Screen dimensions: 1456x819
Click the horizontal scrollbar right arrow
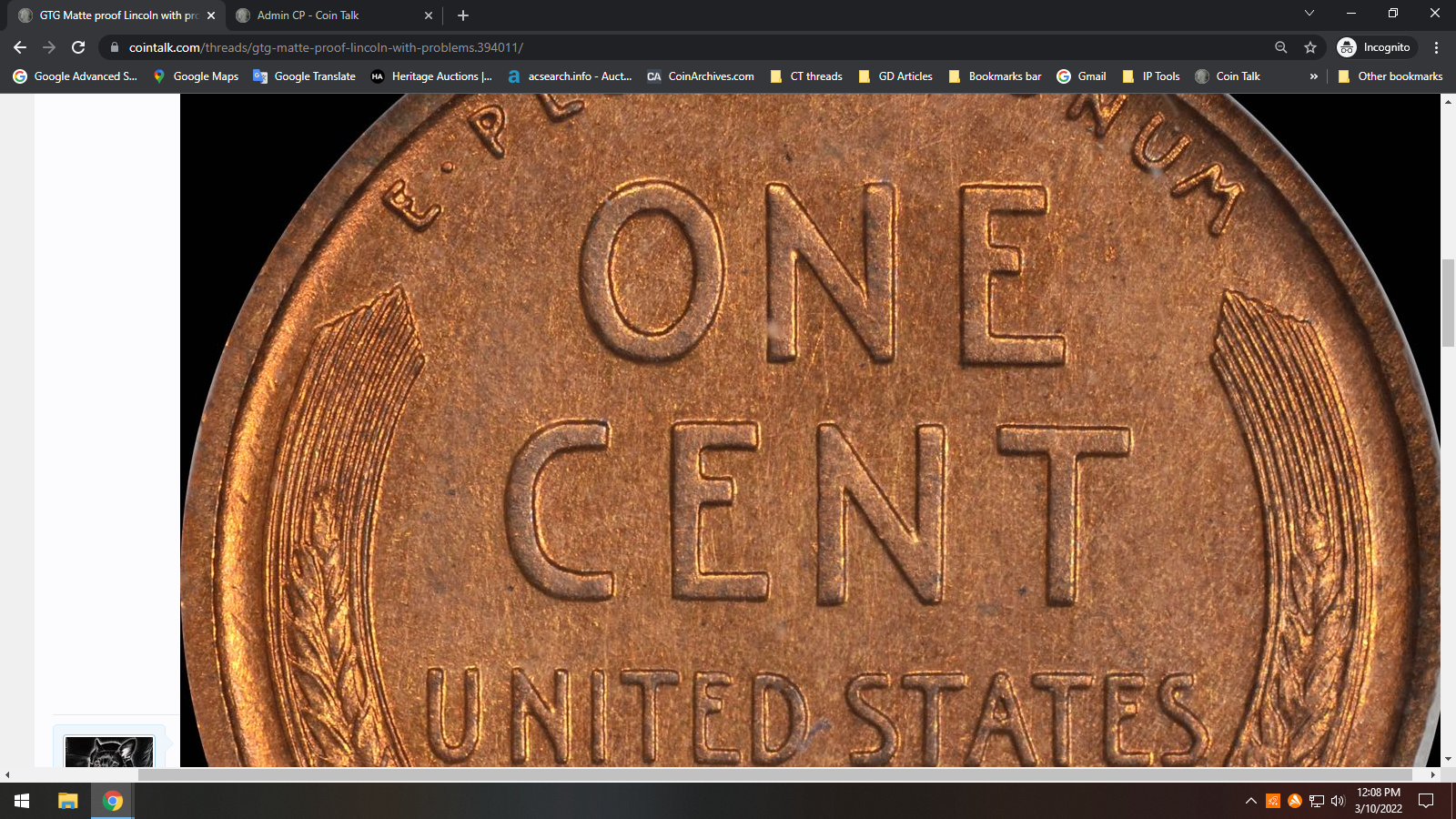pos(1433,774)
